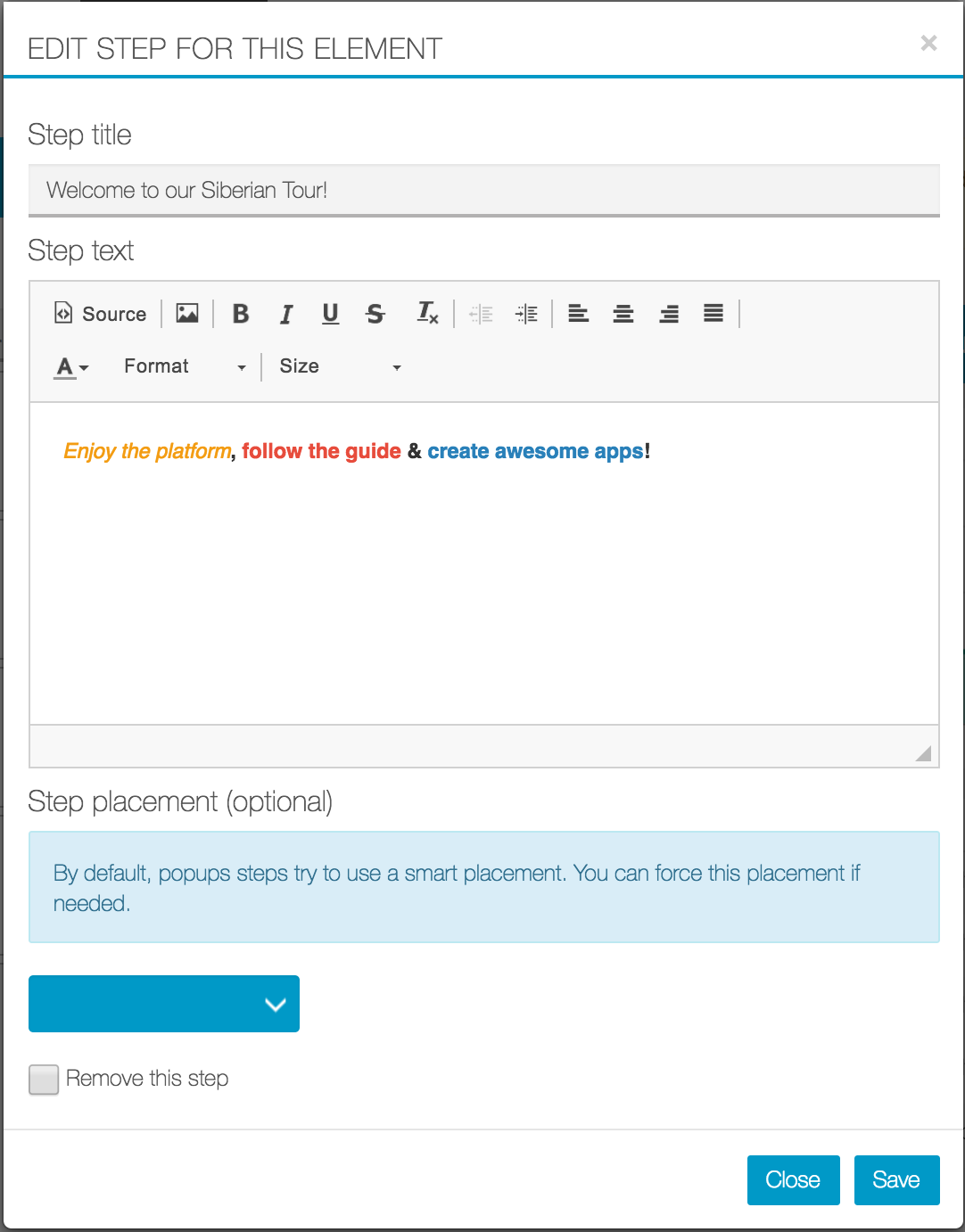Toggle bold formatting

coord(241,314)
